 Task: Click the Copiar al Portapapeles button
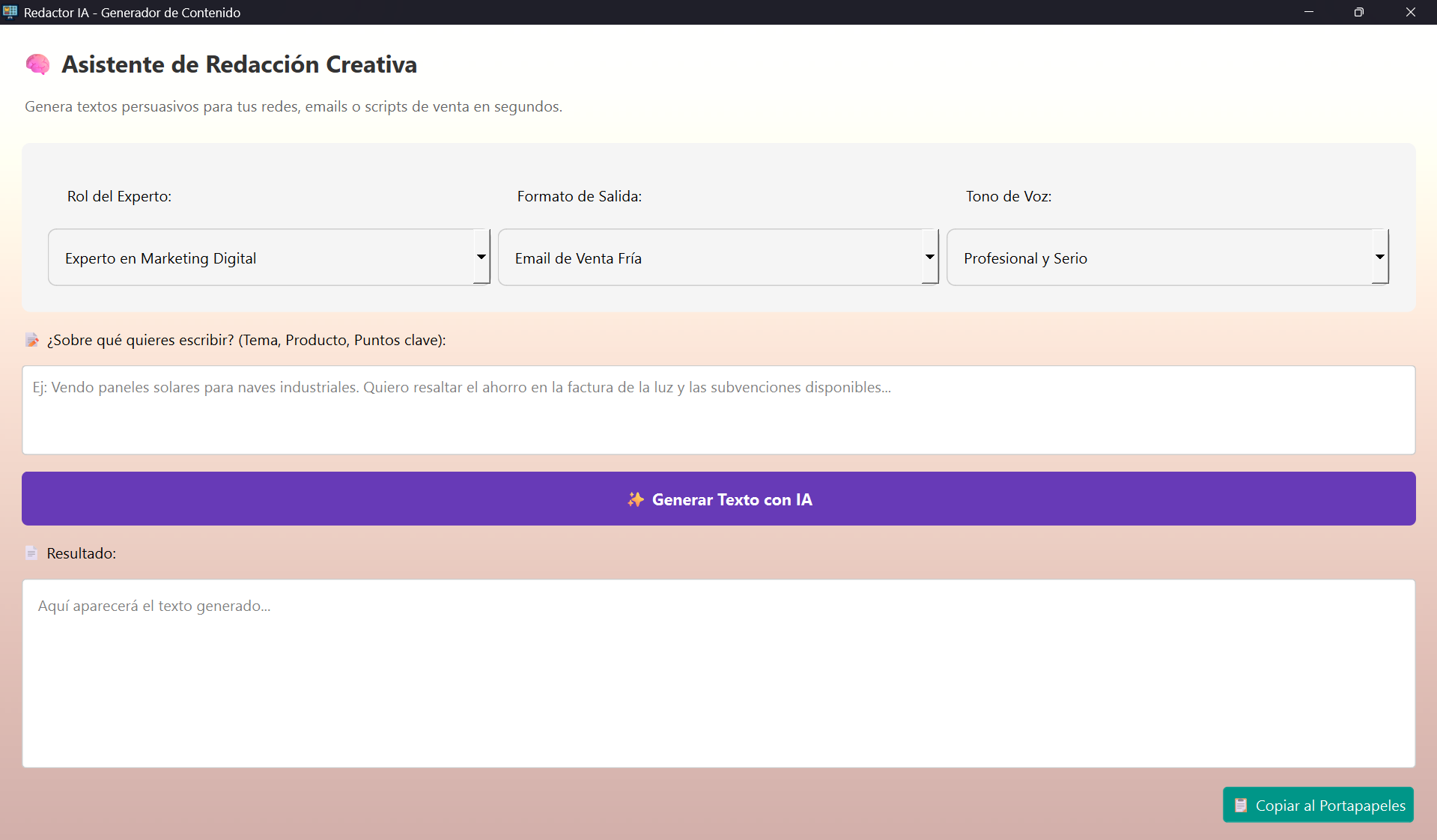(x=1317, y=805)
